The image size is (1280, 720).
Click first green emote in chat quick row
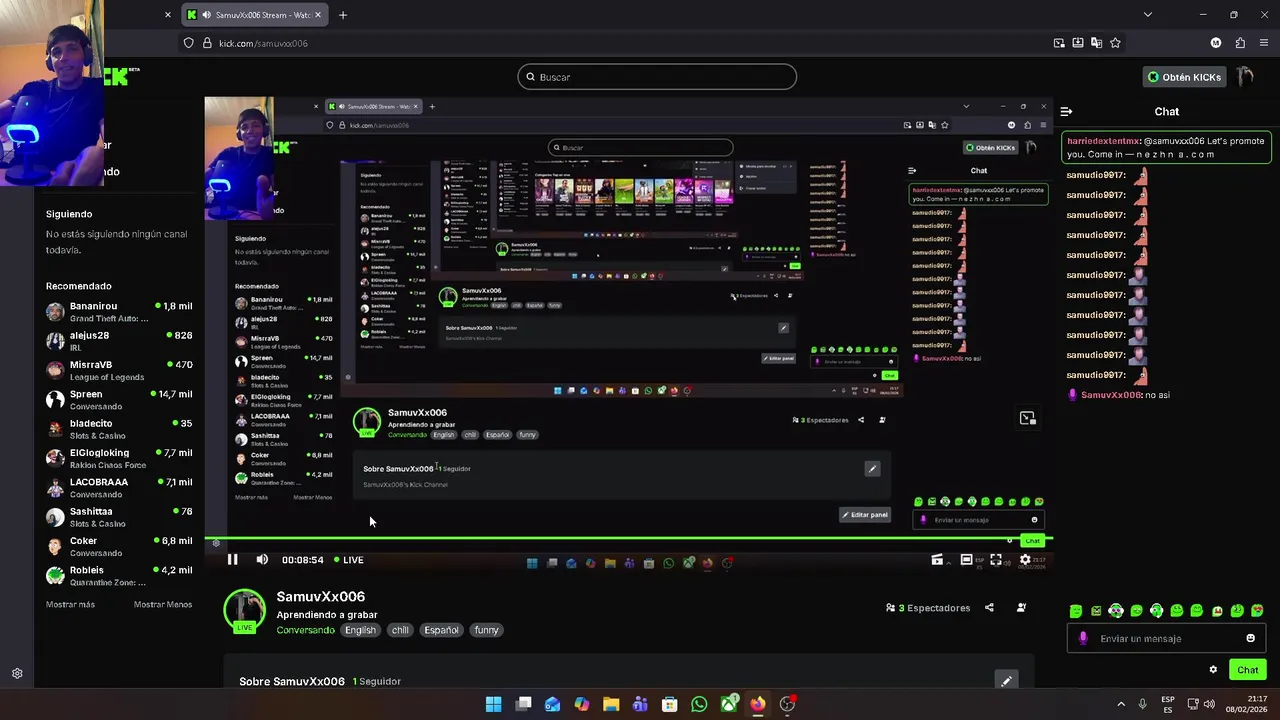[1076, 611]
